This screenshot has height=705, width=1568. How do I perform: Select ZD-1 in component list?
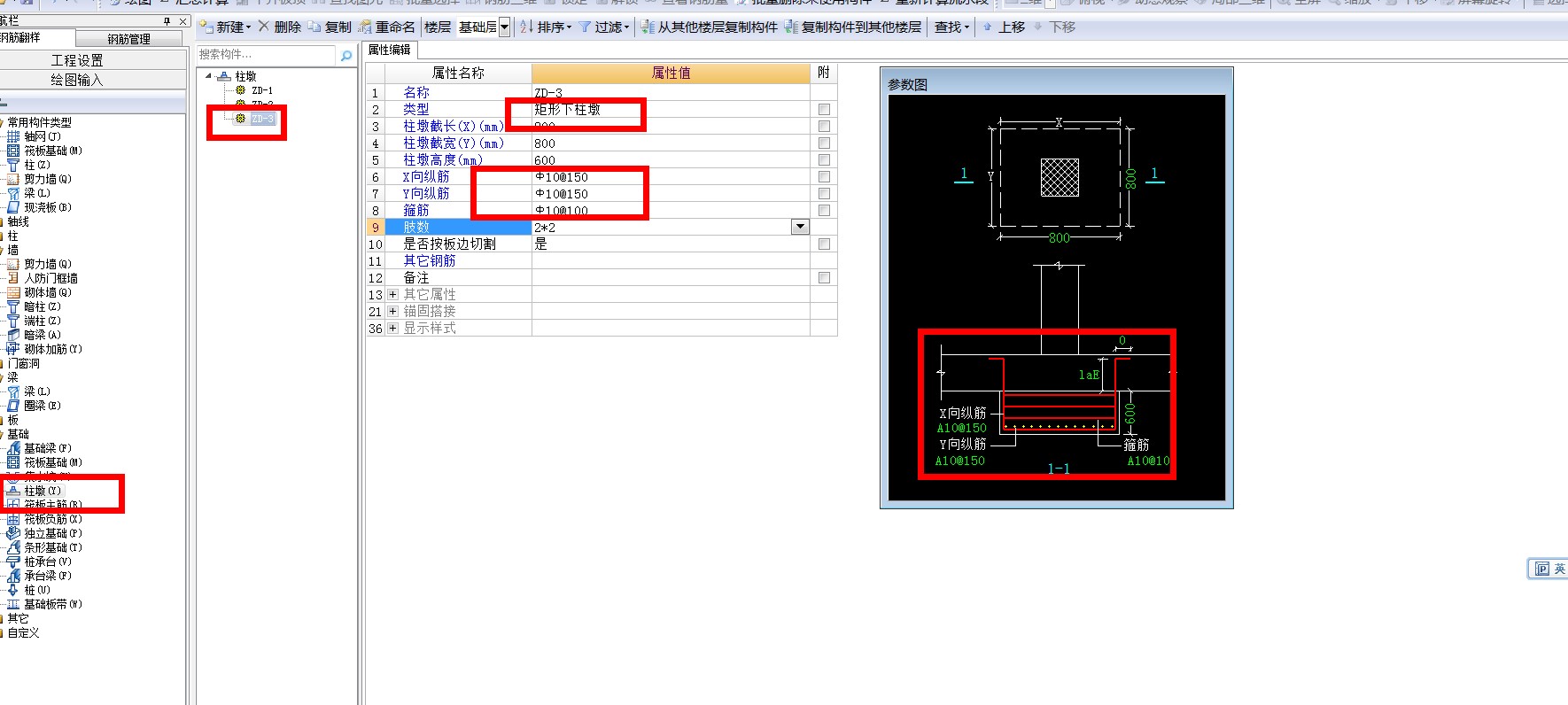261,90
